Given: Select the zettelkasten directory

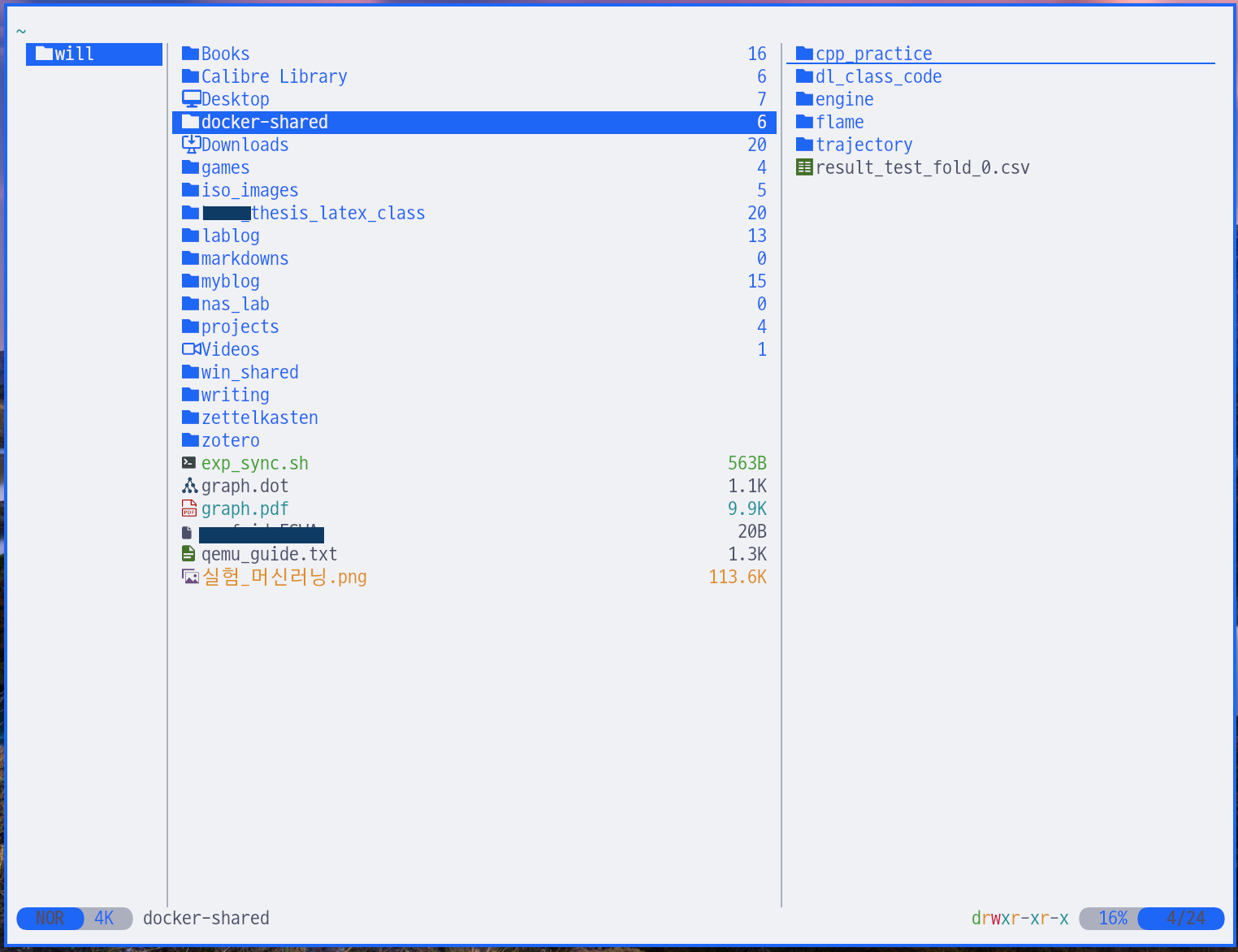Looking at the screenshot, I should tap(259, 418).
